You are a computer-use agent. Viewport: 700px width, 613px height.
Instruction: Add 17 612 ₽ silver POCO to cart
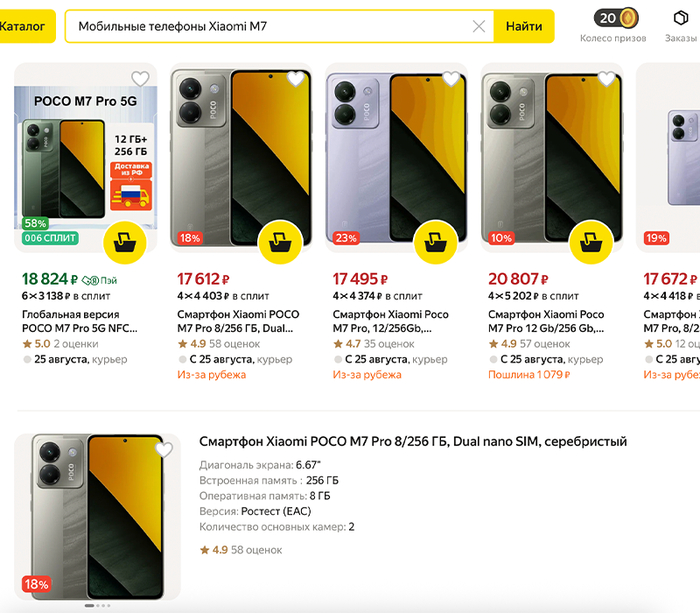(280, 242)
